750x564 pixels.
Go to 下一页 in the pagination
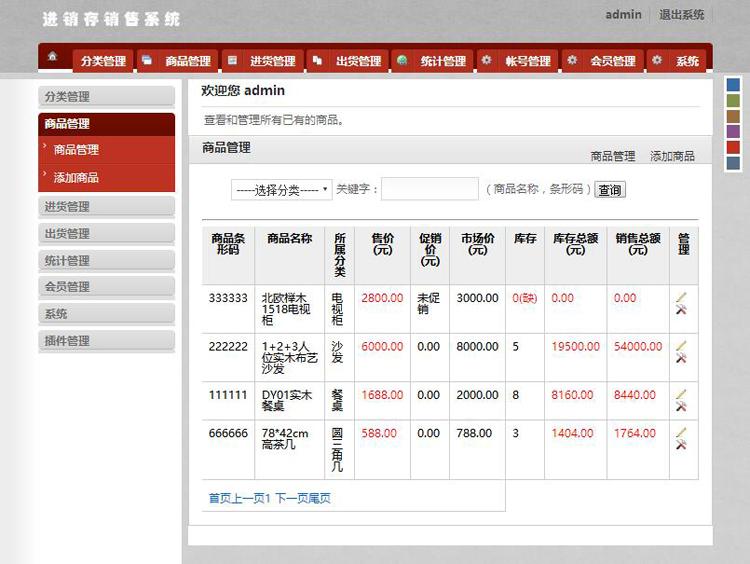pos(291,498)
